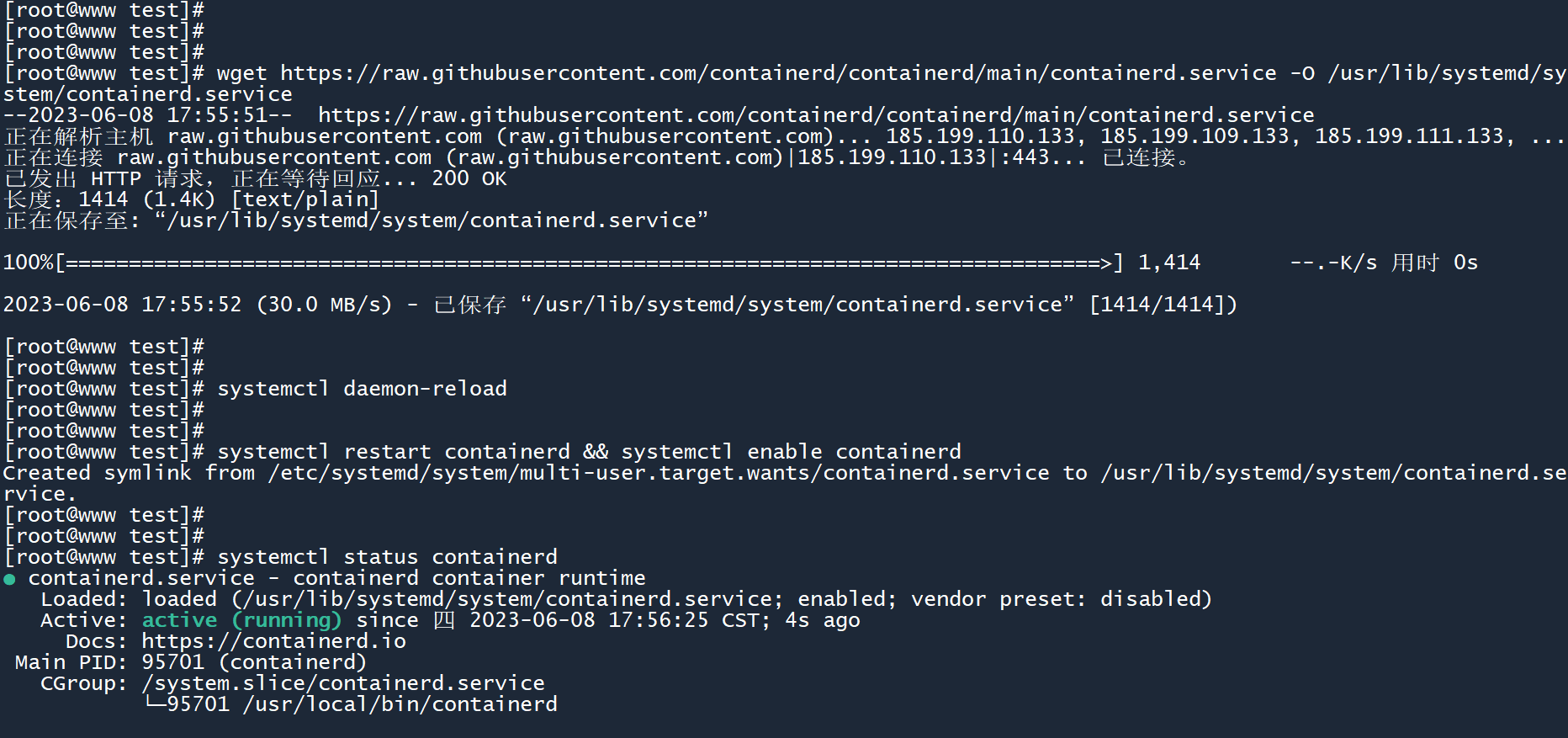Viewport: 1568px width, 738px height.
Task: Click the "systemctl status containerd" command
Action: pos(387,557)
